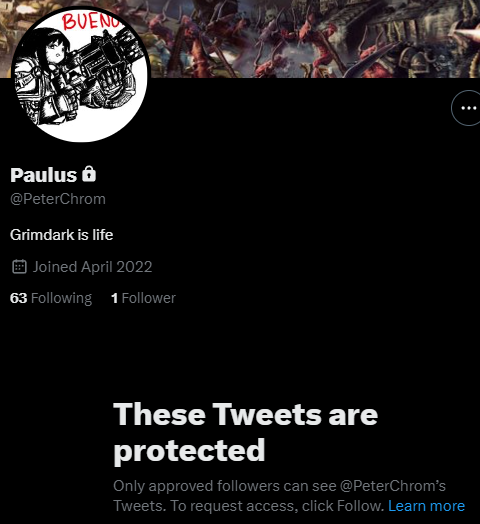This screenshot has width=480, height=524.
Task: Click the Joined April 2022 text
Action: click(92, 267)
